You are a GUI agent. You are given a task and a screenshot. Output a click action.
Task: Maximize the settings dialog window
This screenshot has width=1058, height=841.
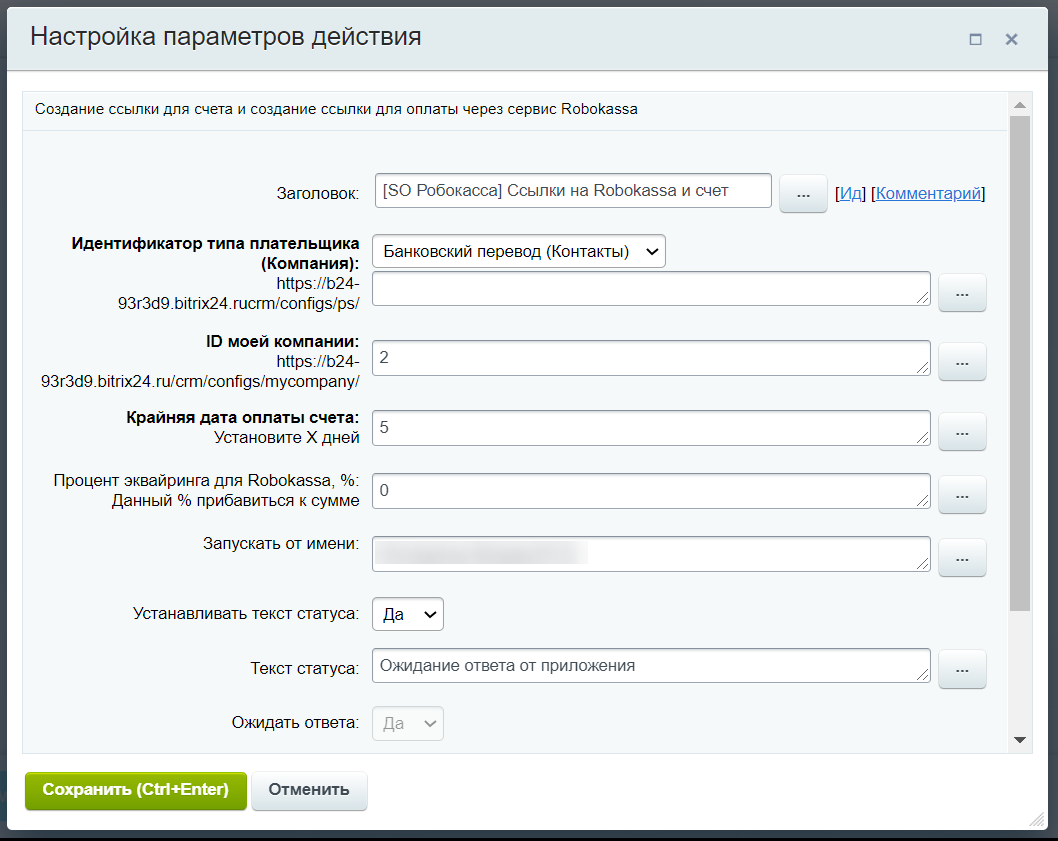tap(975, 38)
